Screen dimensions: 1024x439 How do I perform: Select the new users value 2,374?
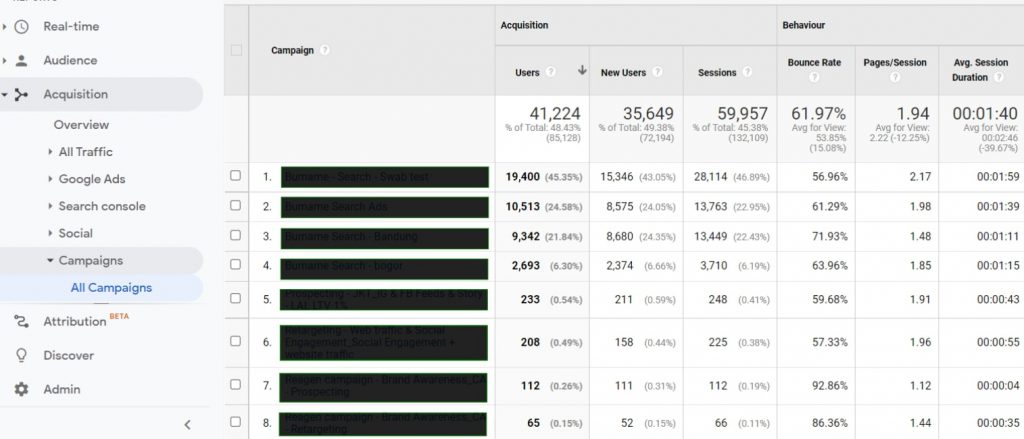coord(619,266)
